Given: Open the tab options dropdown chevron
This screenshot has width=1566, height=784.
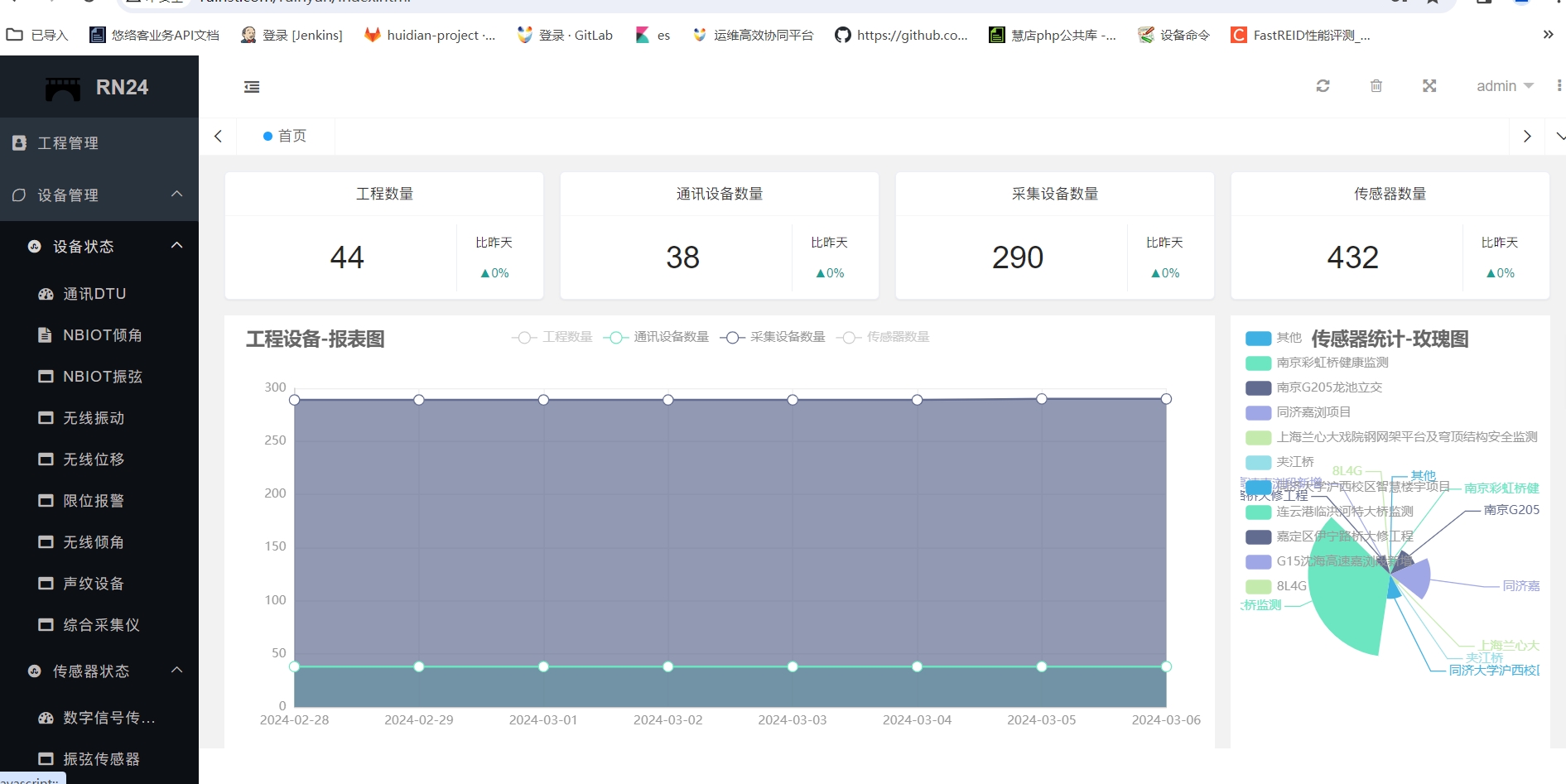Looking at the screenshot, I should pos(1560,137).
